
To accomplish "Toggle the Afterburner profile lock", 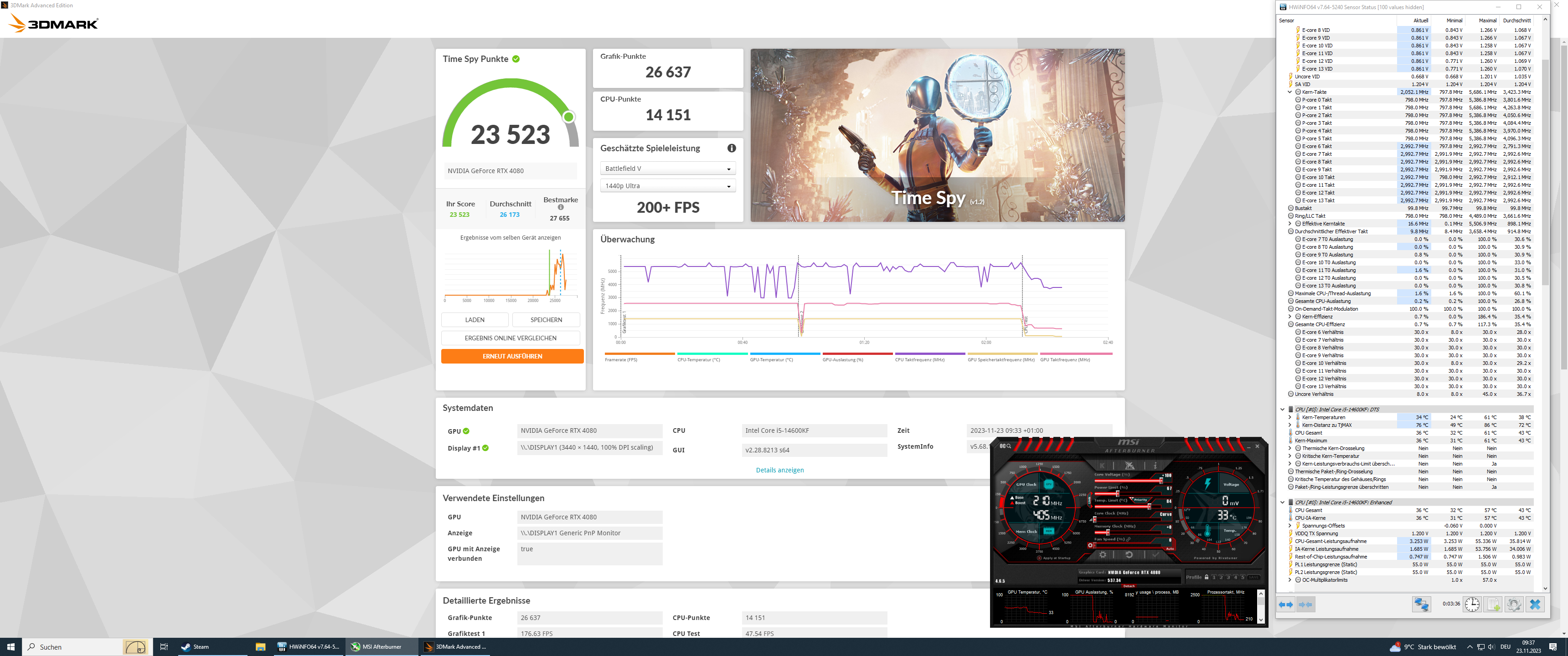I will [1207, 578].
